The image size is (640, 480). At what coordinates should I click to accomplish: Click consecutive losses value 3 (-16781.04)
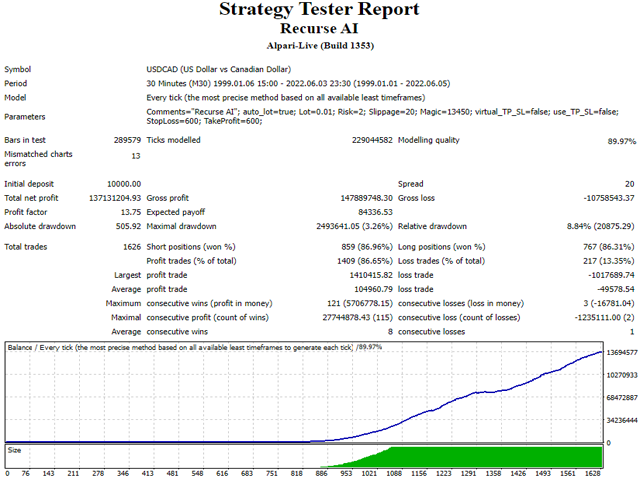coord(609,304)
